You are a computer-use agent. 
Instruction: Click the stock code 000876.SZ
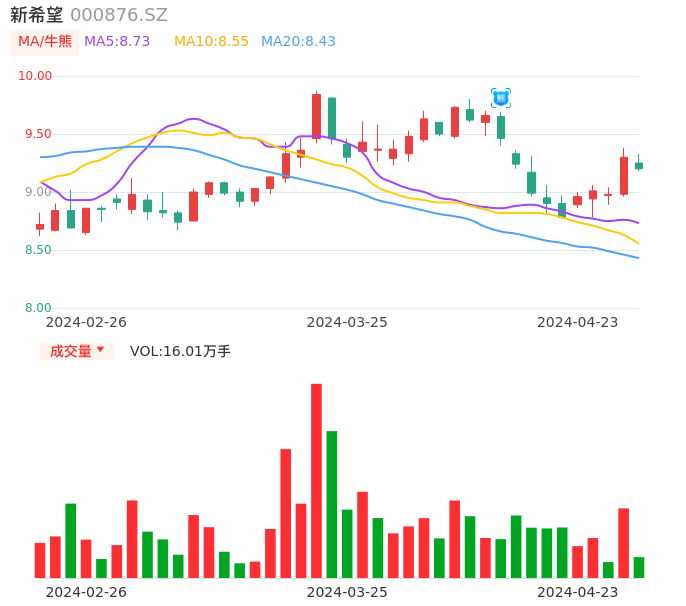[119, 15]
